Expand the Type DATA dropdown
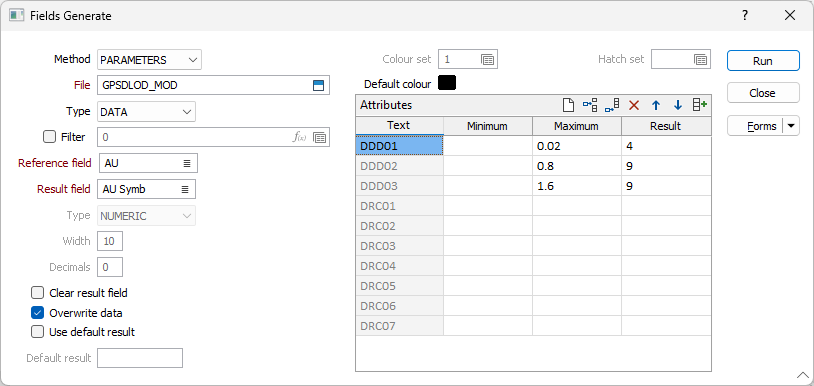This screenshot has width=814, height=386. pyautogui.click(x=146, y=112)
